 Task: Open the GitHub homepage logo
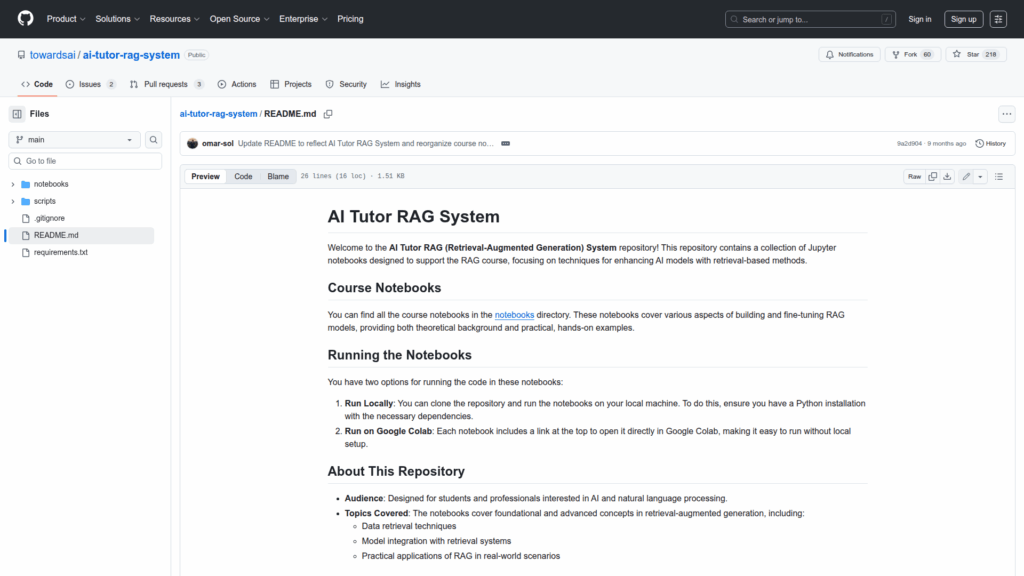[x=25, y=18]
